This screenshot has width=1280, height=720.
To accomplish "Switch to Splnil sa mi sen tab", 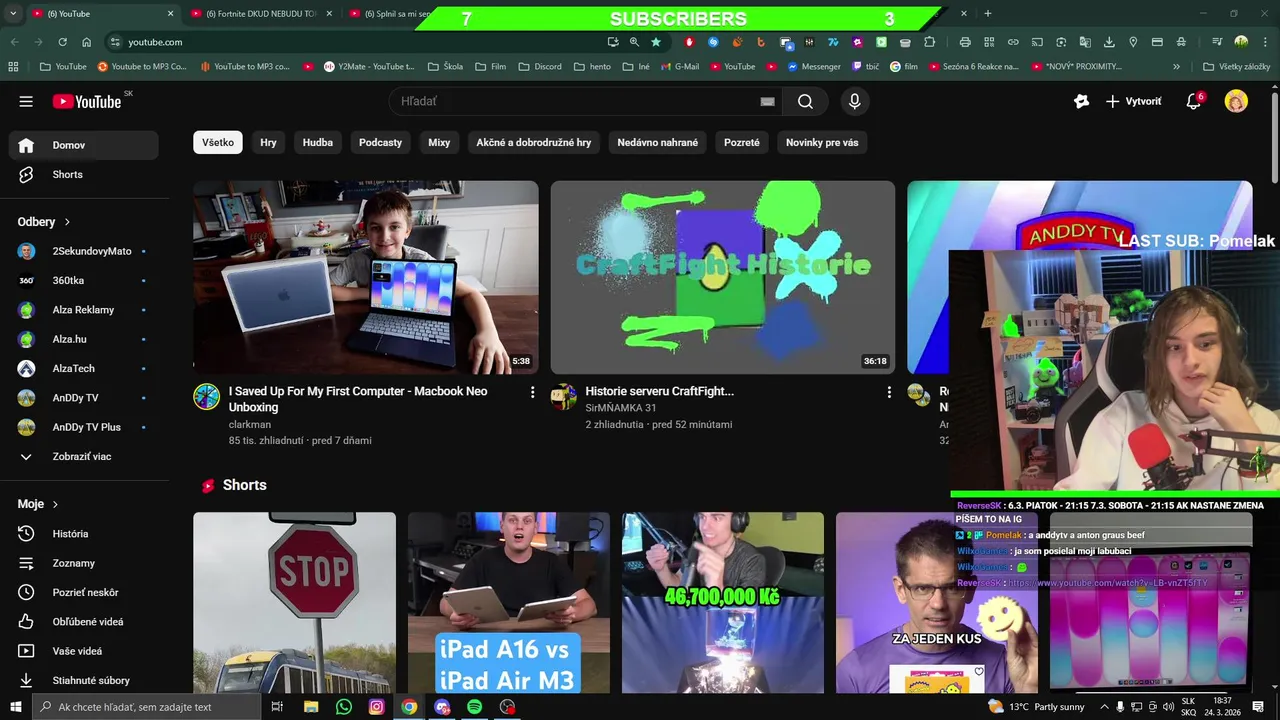I will [x=390, y=14].
